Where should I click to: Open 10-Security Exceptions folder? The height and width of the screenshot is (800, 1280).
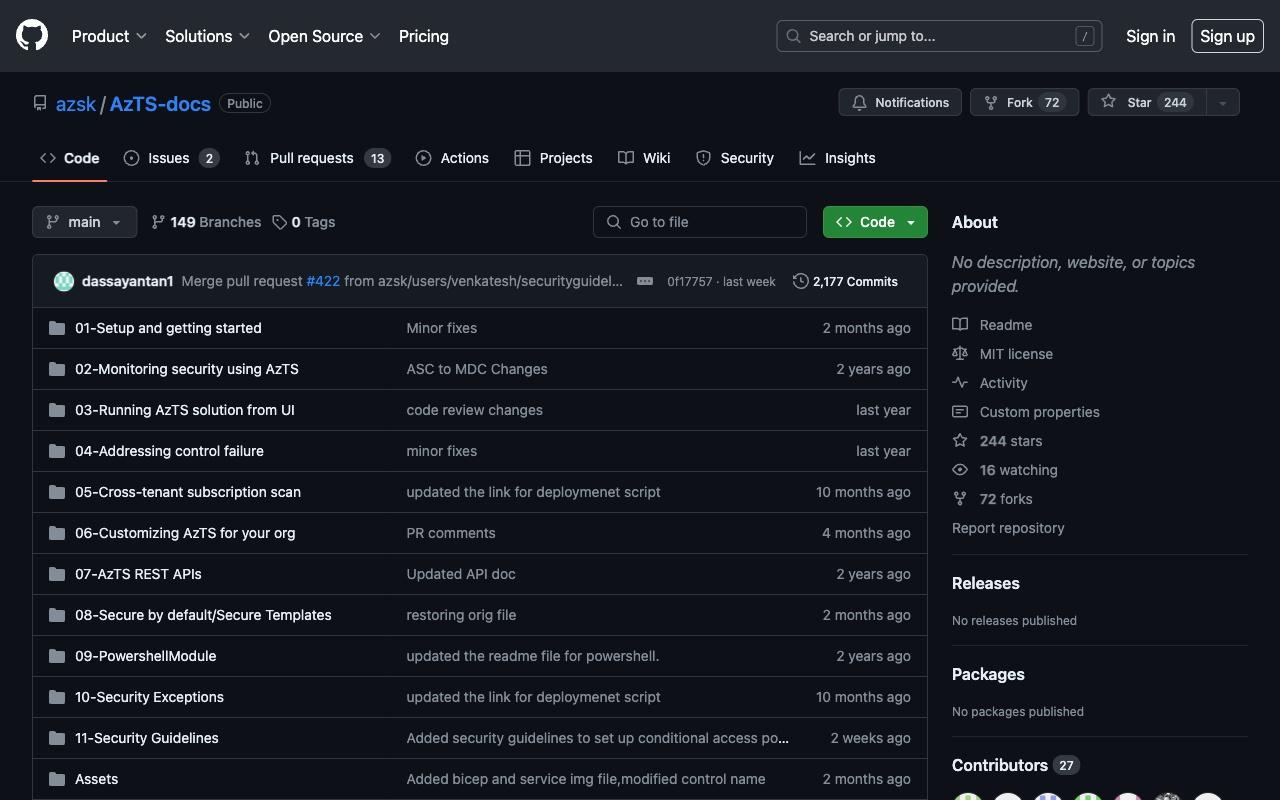(x=149, y=697)
